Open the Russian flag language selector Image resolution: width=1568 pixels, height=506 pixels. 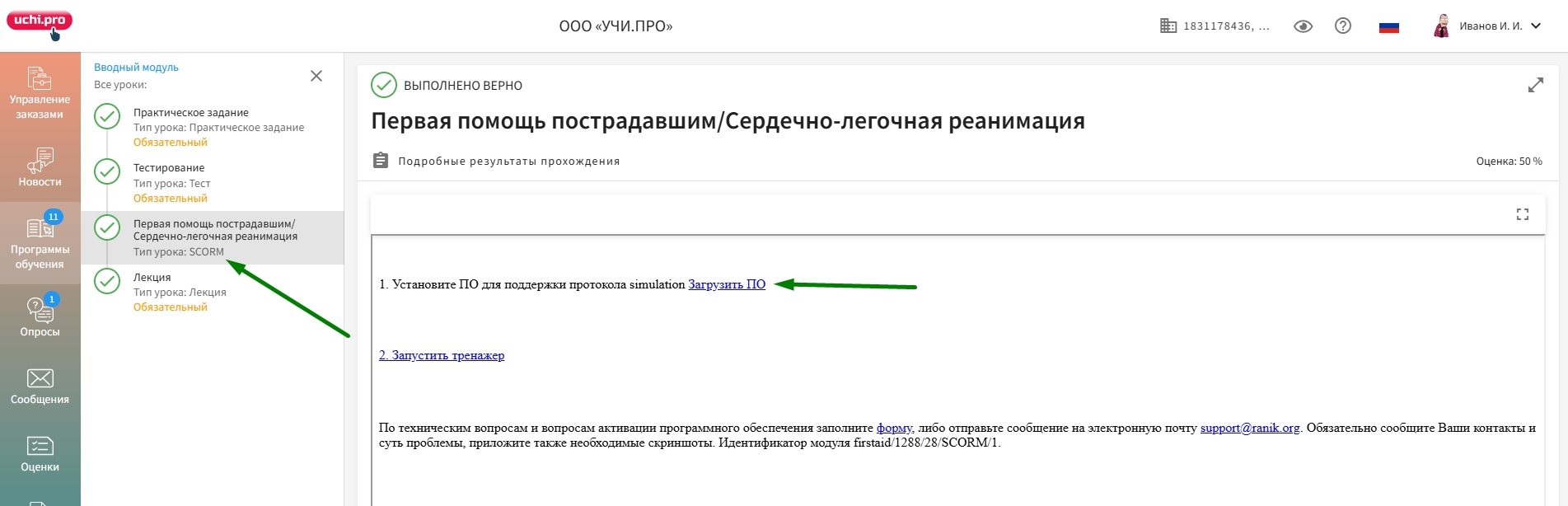[x=1388, y=26]
